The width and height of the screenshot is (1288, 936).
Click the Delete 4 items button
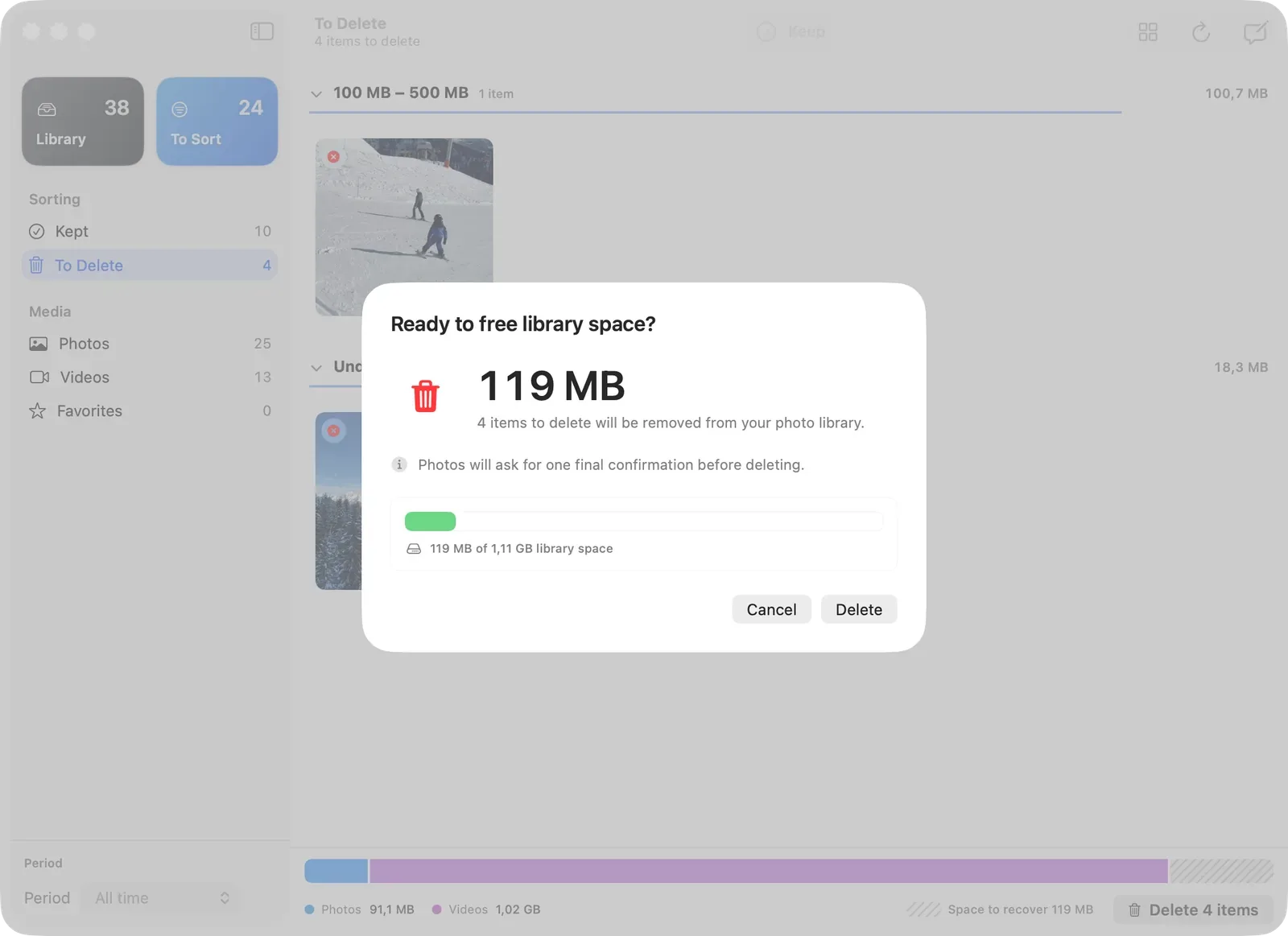coord(1193,910)
